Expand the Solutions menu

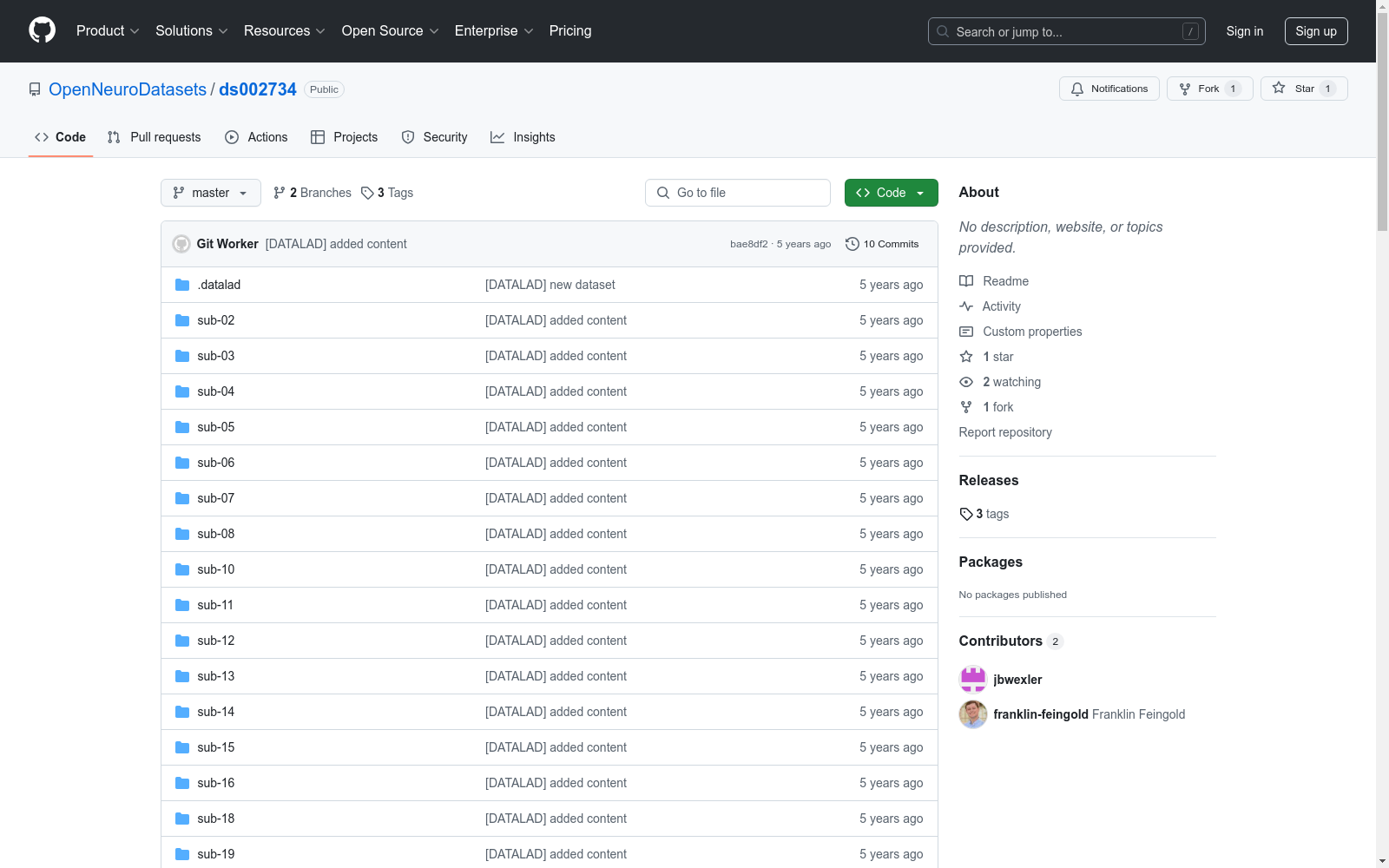tap(192, 31)
